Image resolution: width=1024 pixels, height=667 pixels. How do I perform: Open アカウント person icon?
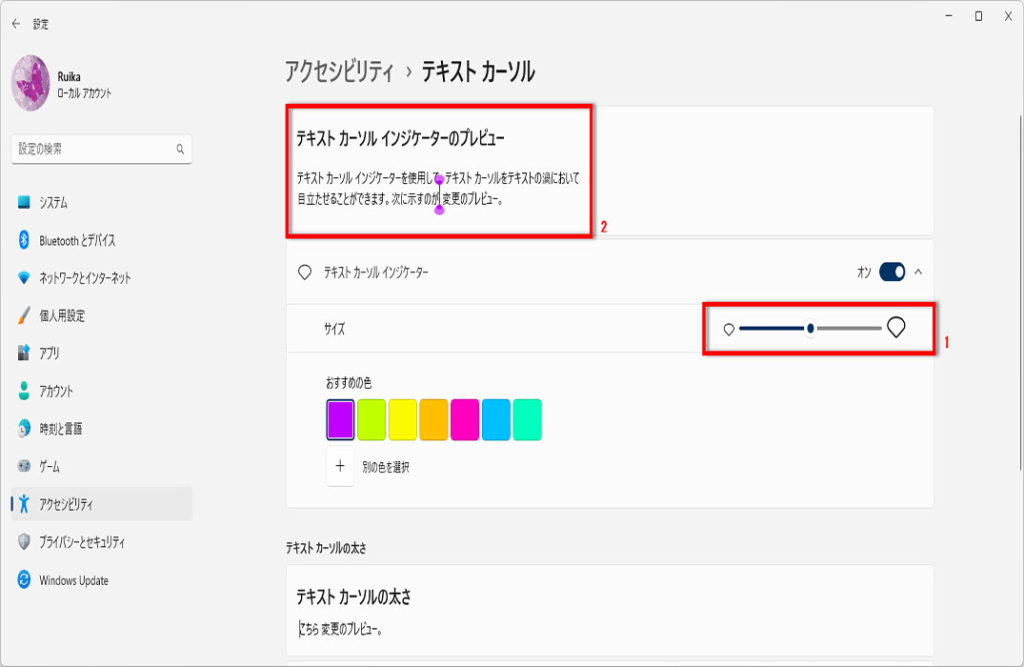coord(24,391)
